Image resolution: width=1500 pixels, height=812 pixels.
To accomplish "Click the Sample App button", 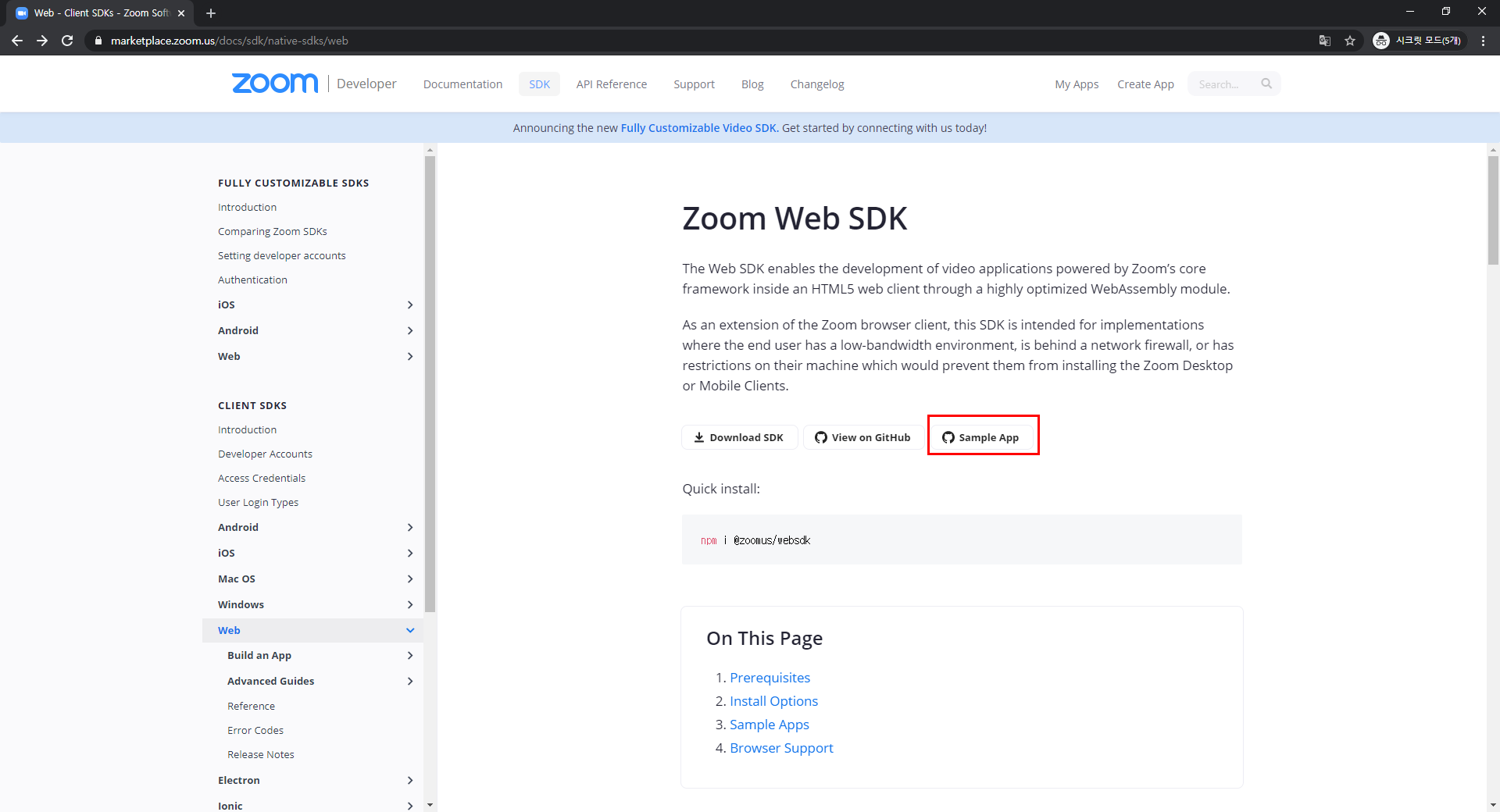I will 981,437.
